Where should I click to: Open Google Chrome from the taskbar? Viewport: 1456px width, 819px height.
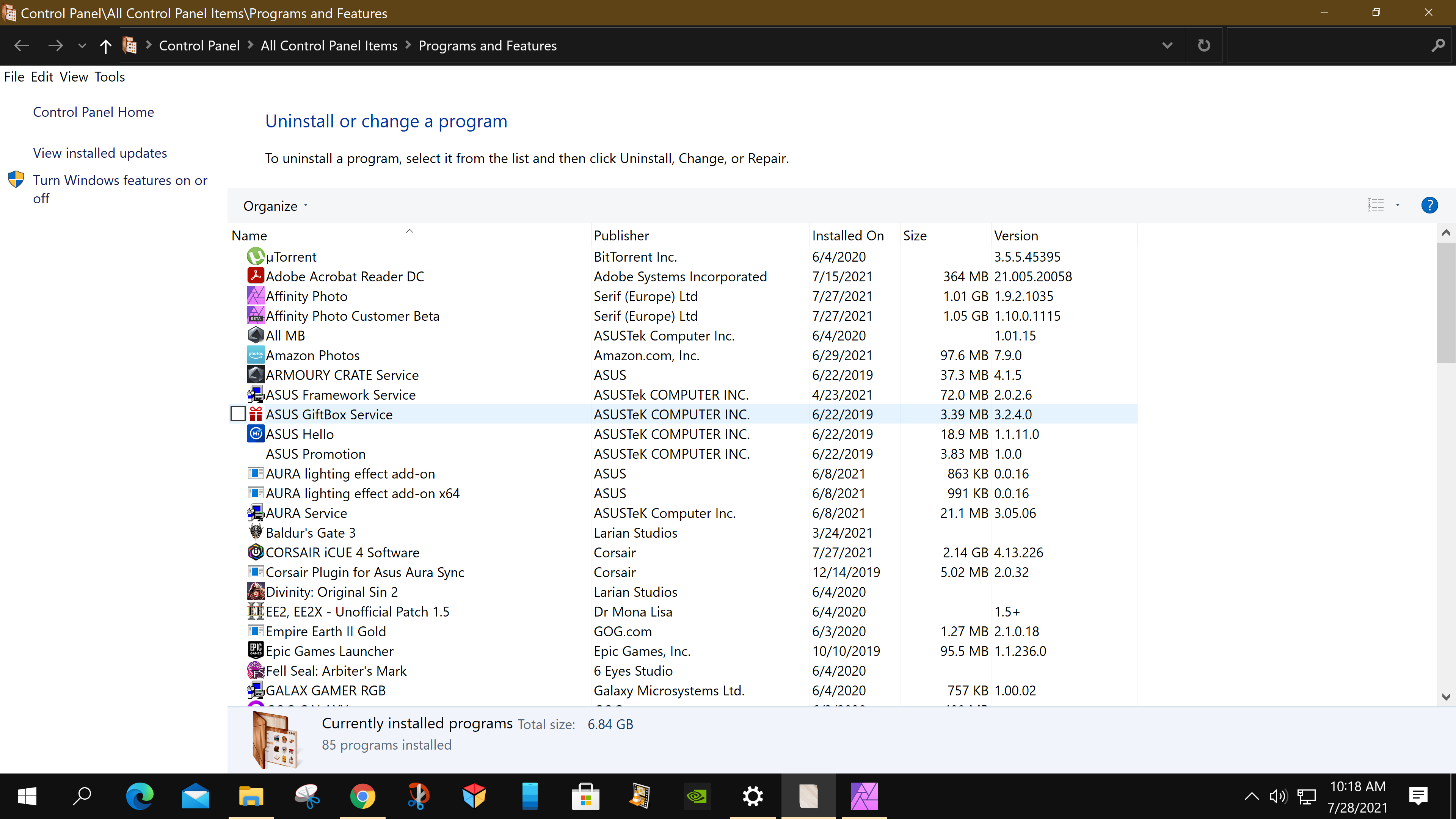[362, 796]
